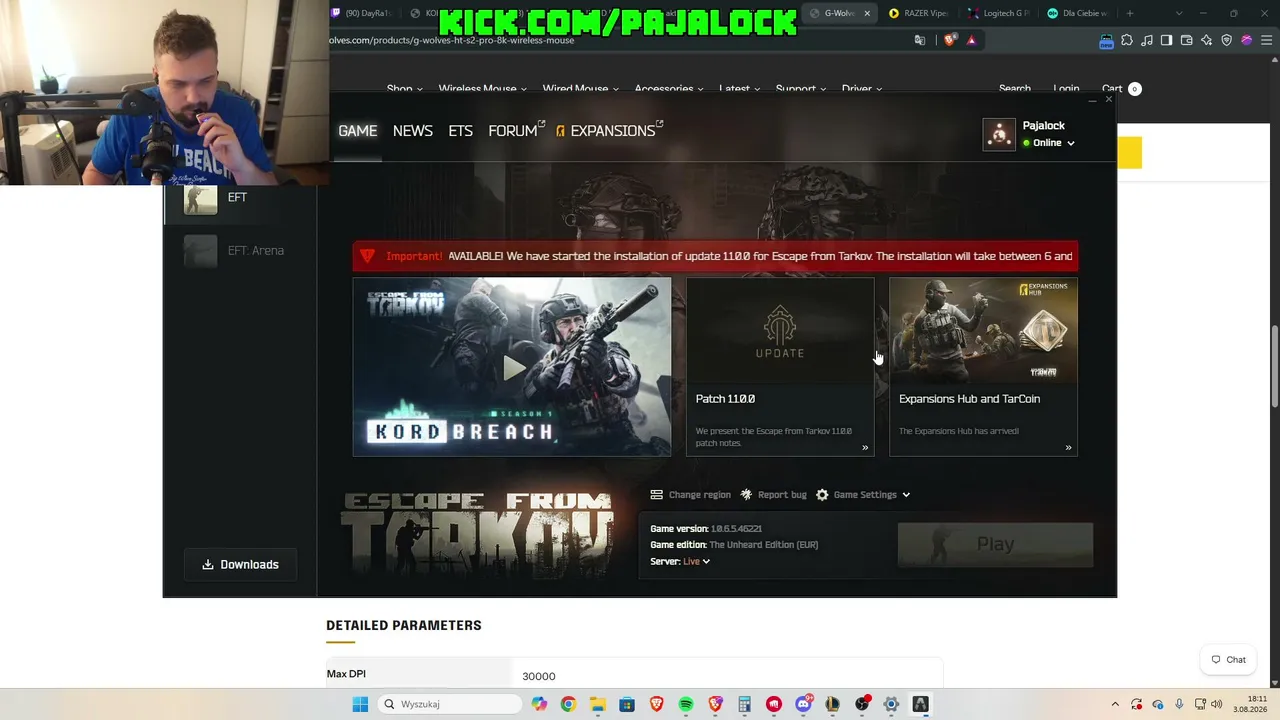Click the translate icon in address bar
1280x720 pixels.
tap(920, 40)
